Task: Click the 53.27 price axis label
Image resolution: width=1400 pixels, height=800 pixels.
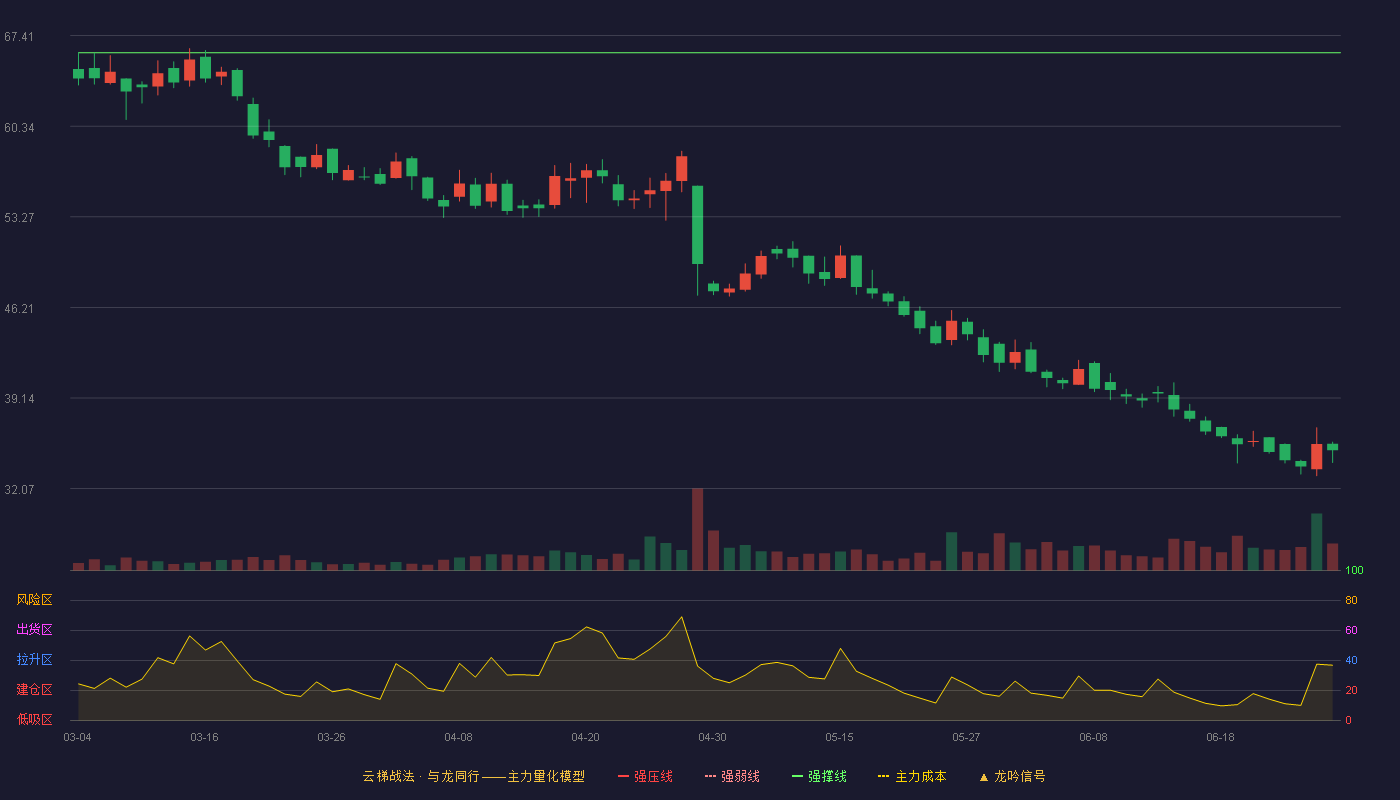Action: (x=19, y=217)
